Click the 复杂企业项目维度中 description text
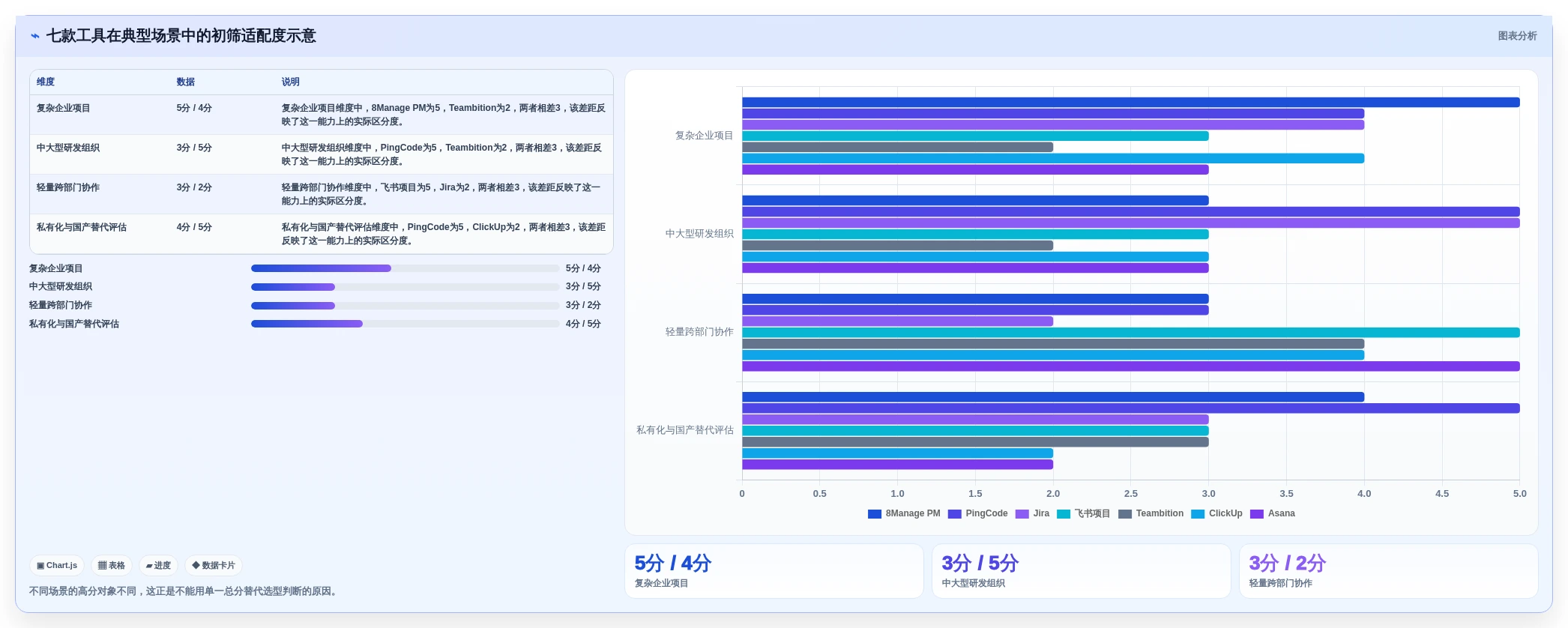 444,115
